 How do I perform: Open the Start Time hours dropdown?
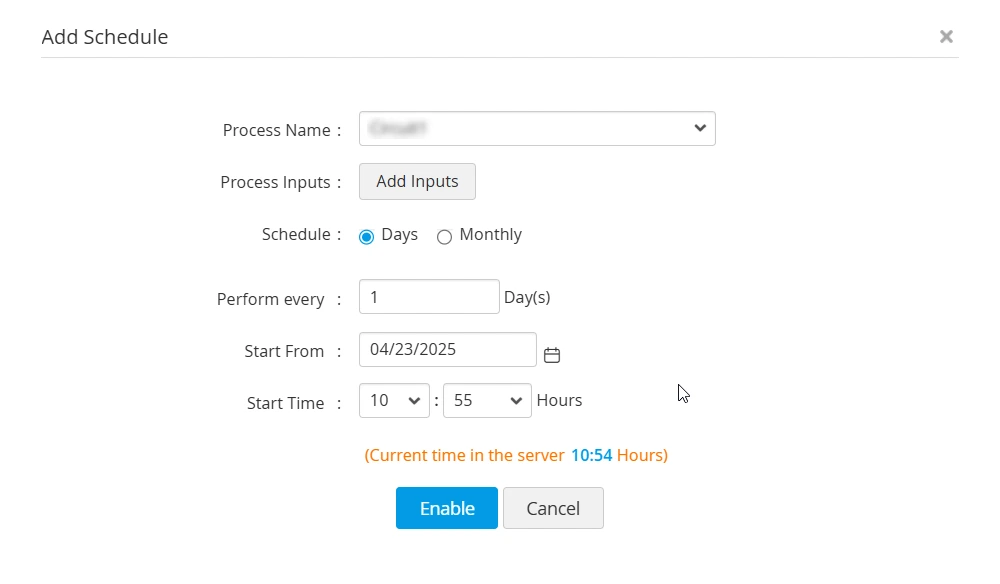point(395,400)
